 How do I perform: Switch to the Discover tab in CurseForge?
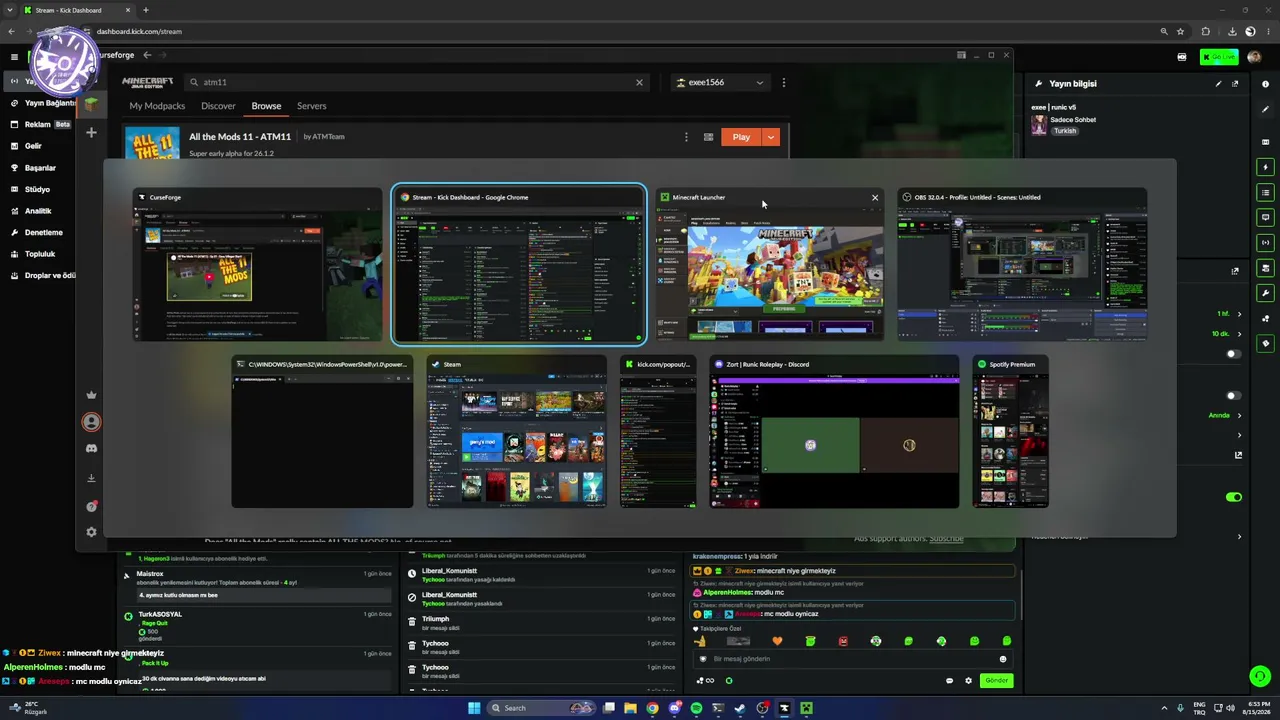pyautogui.click(x=218, y=106)
